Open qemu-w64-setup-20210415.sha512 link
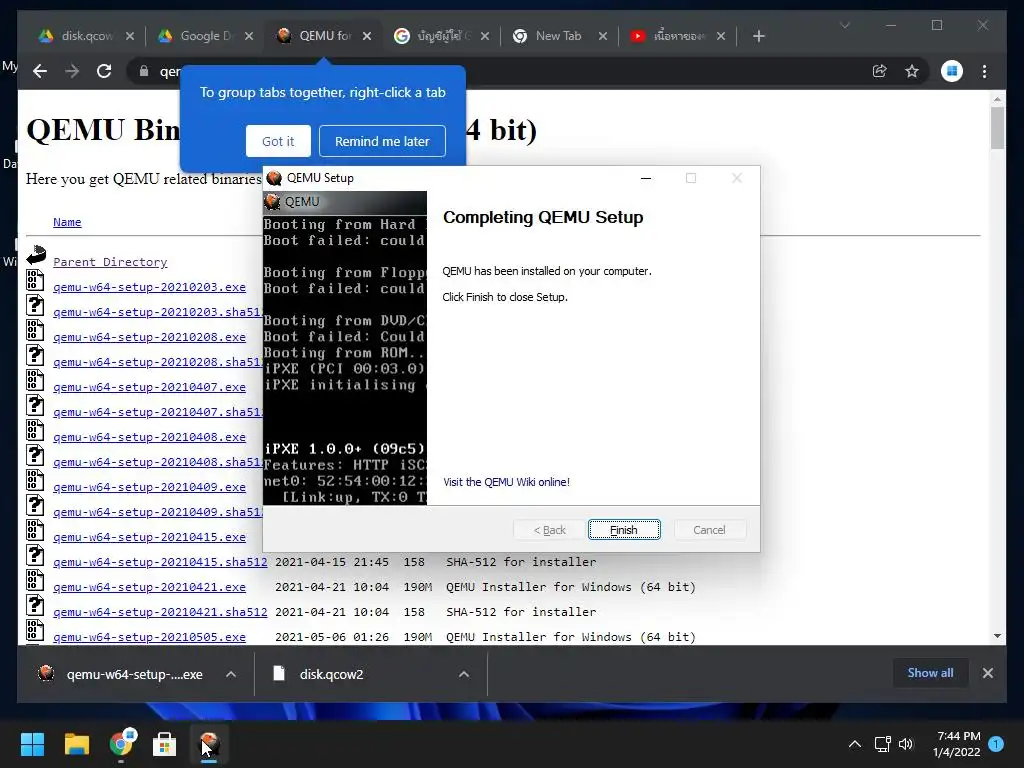Image resolution: width=1024 pixels, height=768 pixels. point(160,562)
